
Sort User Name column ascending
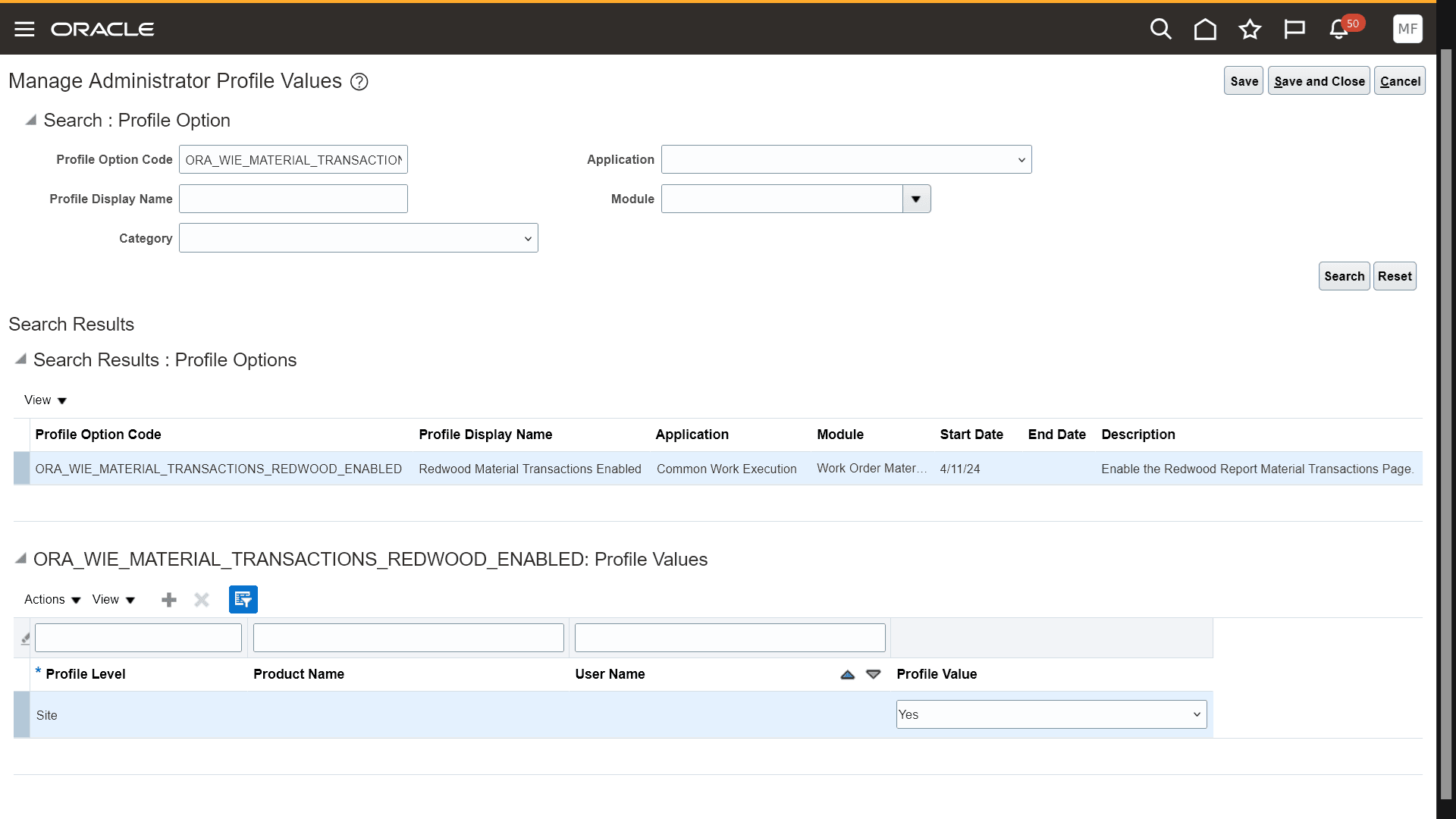847,674
